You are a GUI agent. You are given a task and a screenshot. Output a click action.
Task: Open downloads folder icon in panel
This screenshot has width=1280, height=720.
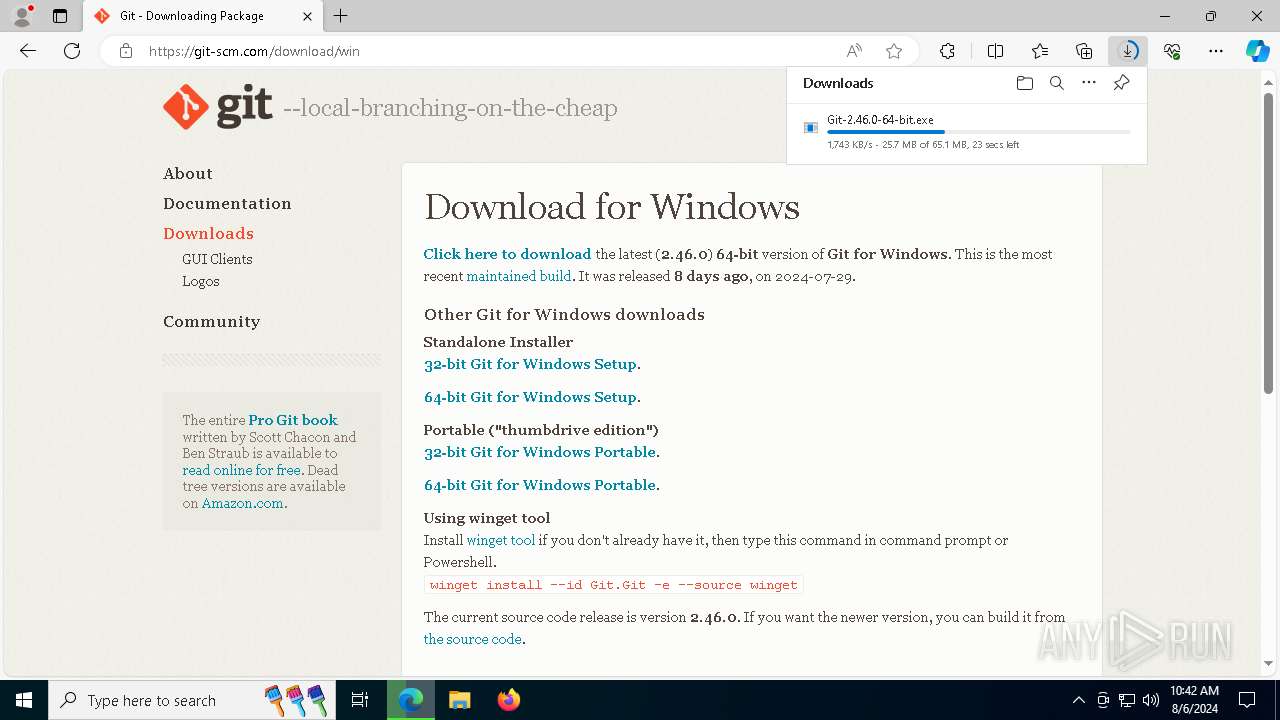pyautogui.click(x=1024, y=83)
